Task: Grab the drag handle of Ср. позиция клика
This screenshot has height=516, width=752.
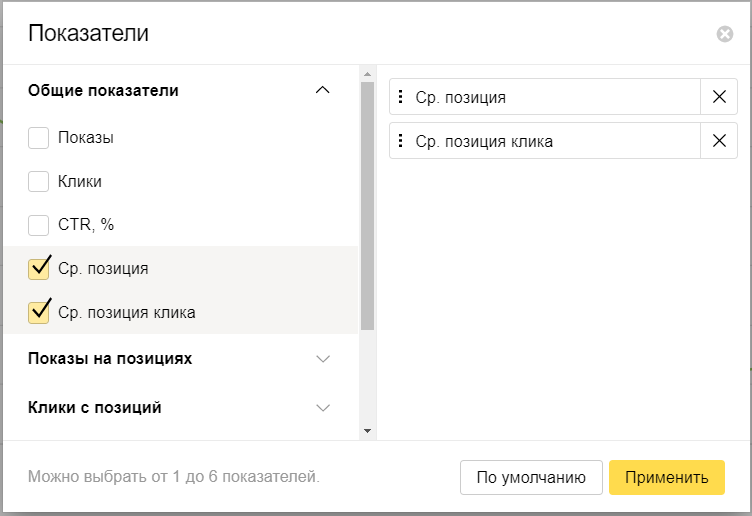Action: 400,141
